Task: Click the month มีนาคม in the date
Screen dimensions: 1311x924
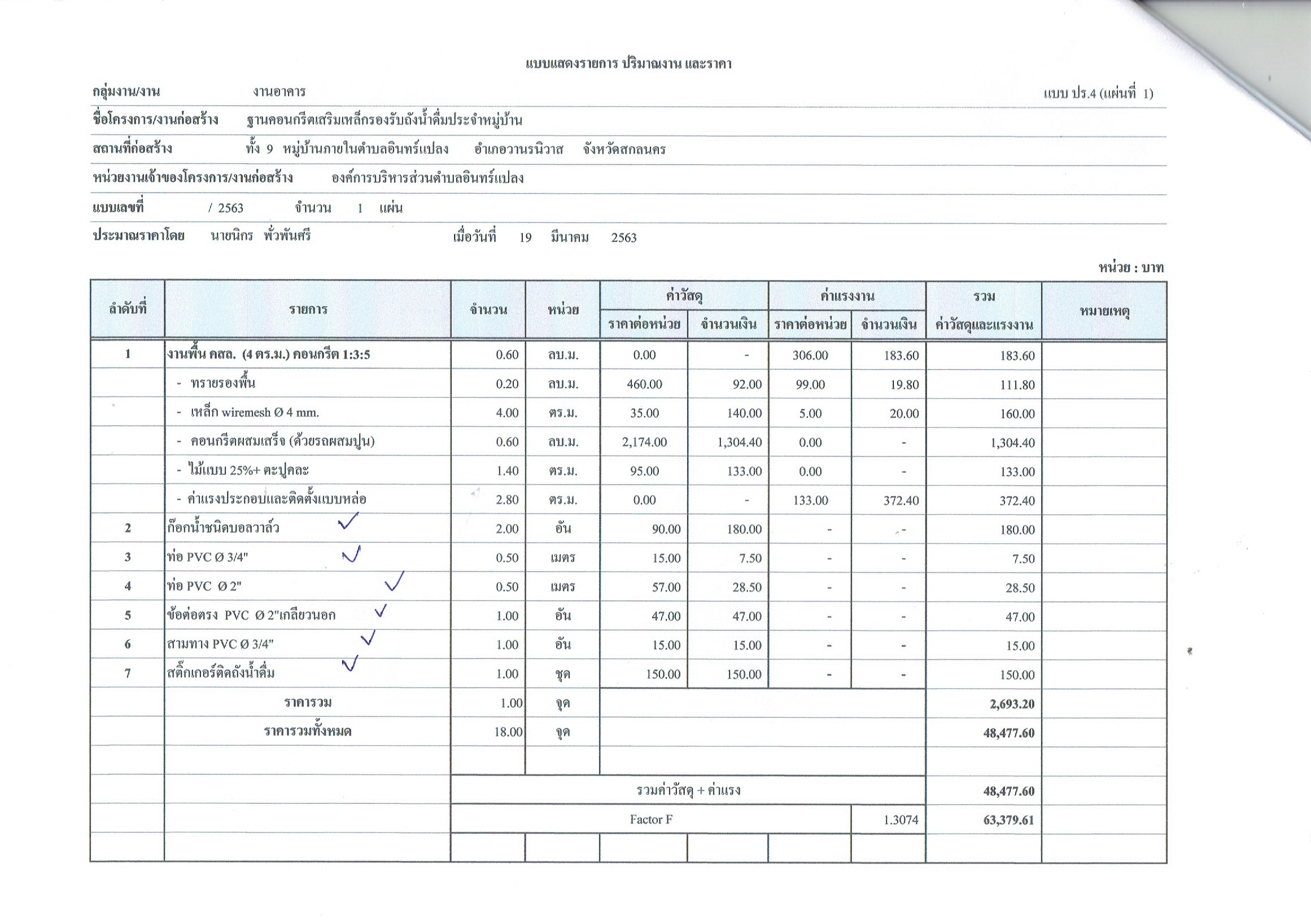Action: (x=569, y=238)
